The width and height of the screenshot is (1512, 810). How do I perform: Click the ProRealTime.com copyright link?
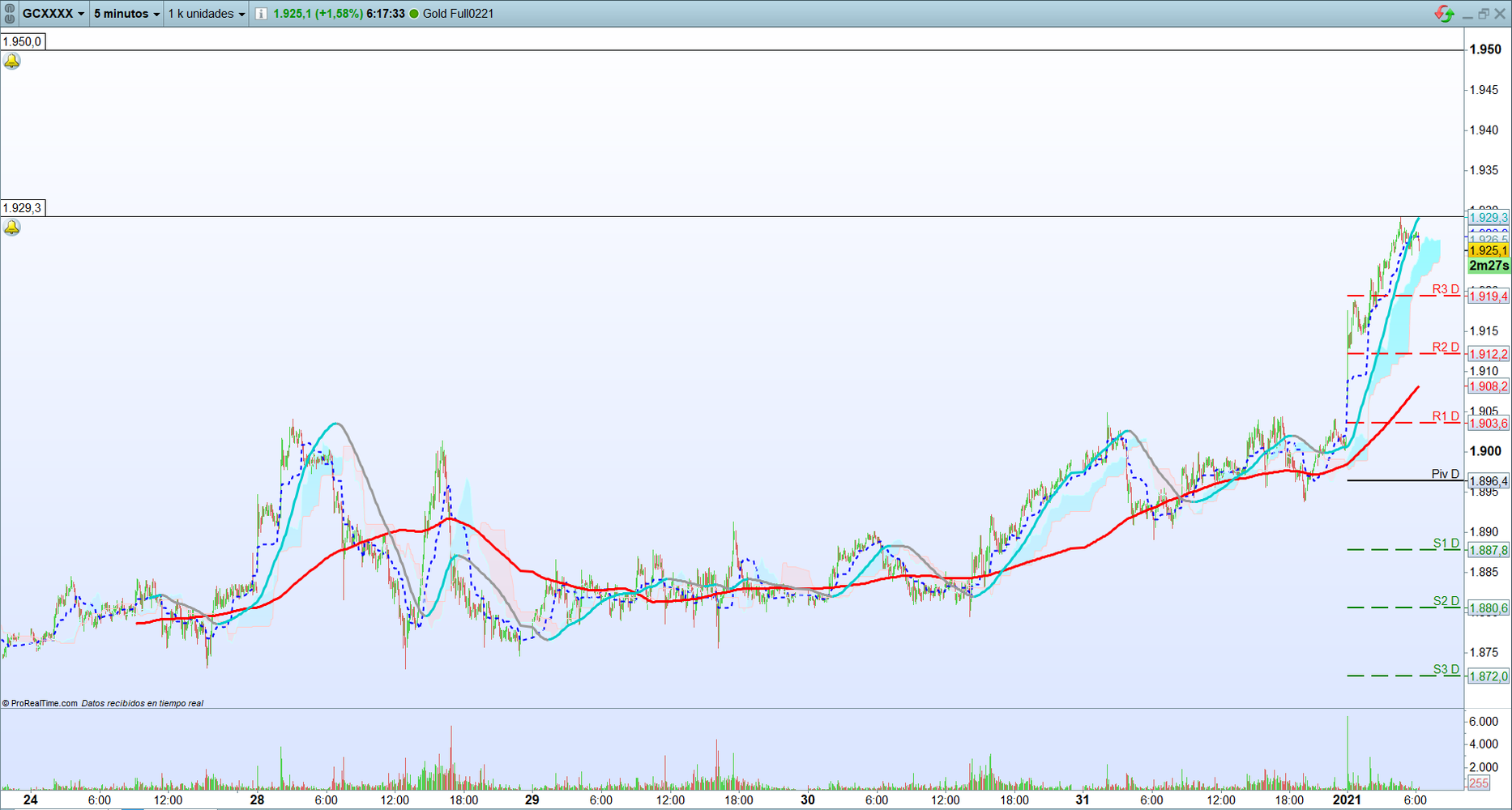click(44, 703)
